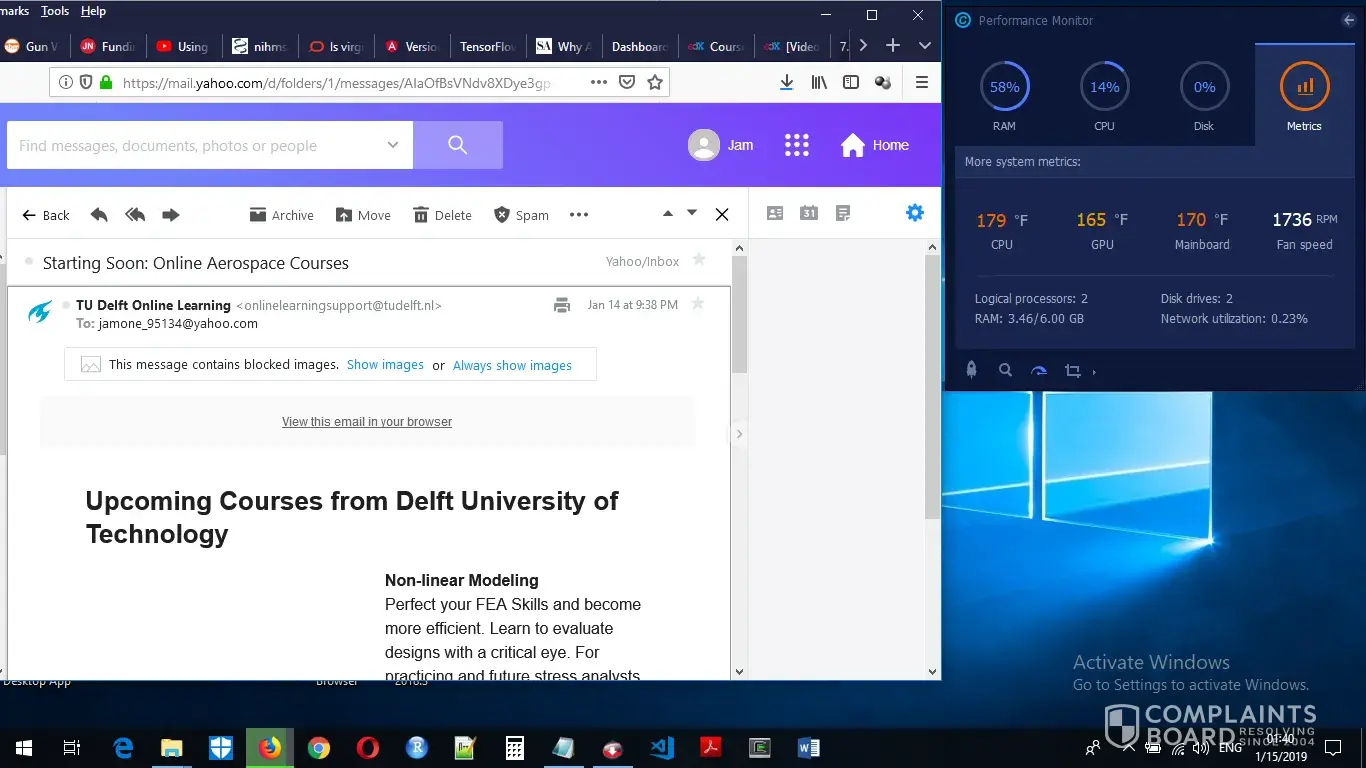Open the calendar icon in side panel
The height and width of the screenshot is (768, 1366).
[809, 213]
